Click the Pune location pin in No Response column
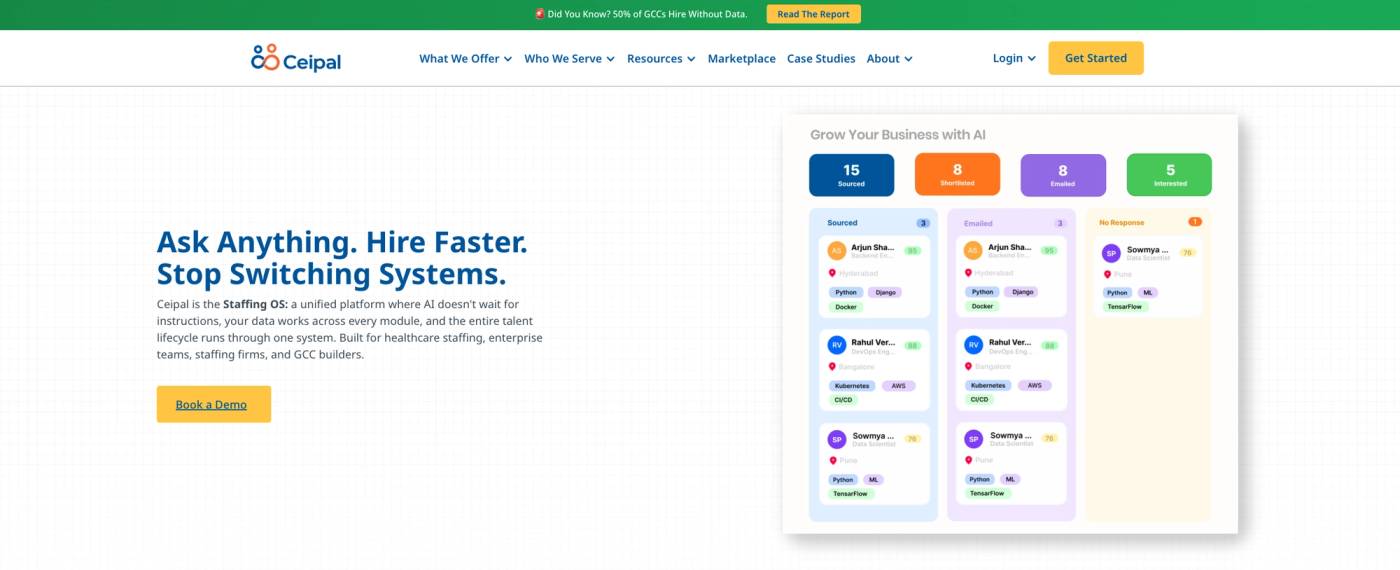The image size is (1400, 570). 1107,274
